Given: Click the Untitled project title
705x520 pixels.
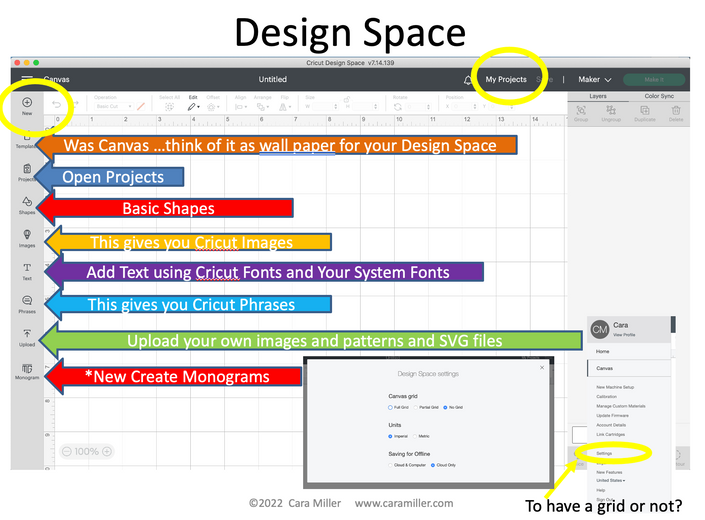Looking at the screenshot, I should click(272, 80).
